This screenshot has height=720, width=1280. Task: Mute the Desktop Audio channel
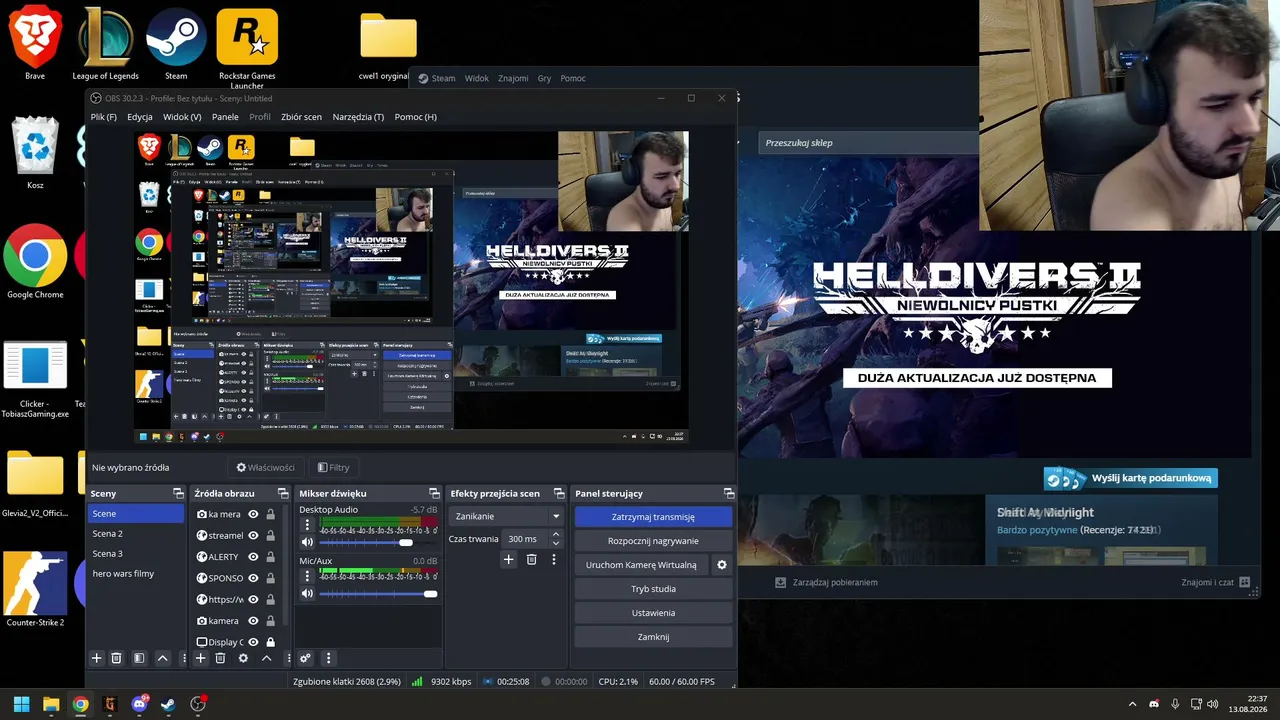point(307,542)
